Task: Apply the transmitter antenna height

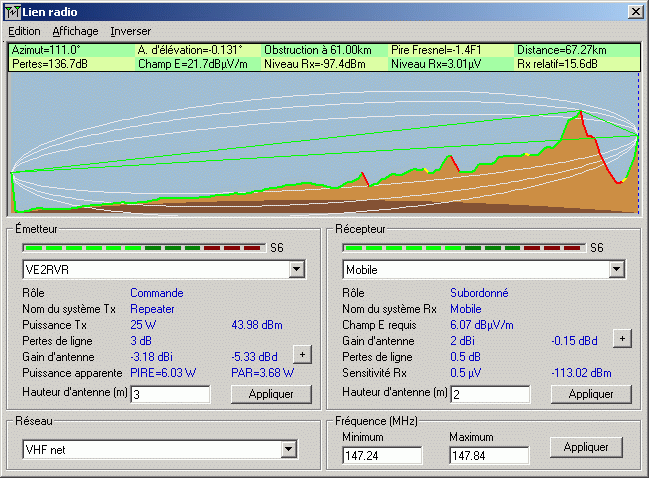Action: (x=271, y=394)
